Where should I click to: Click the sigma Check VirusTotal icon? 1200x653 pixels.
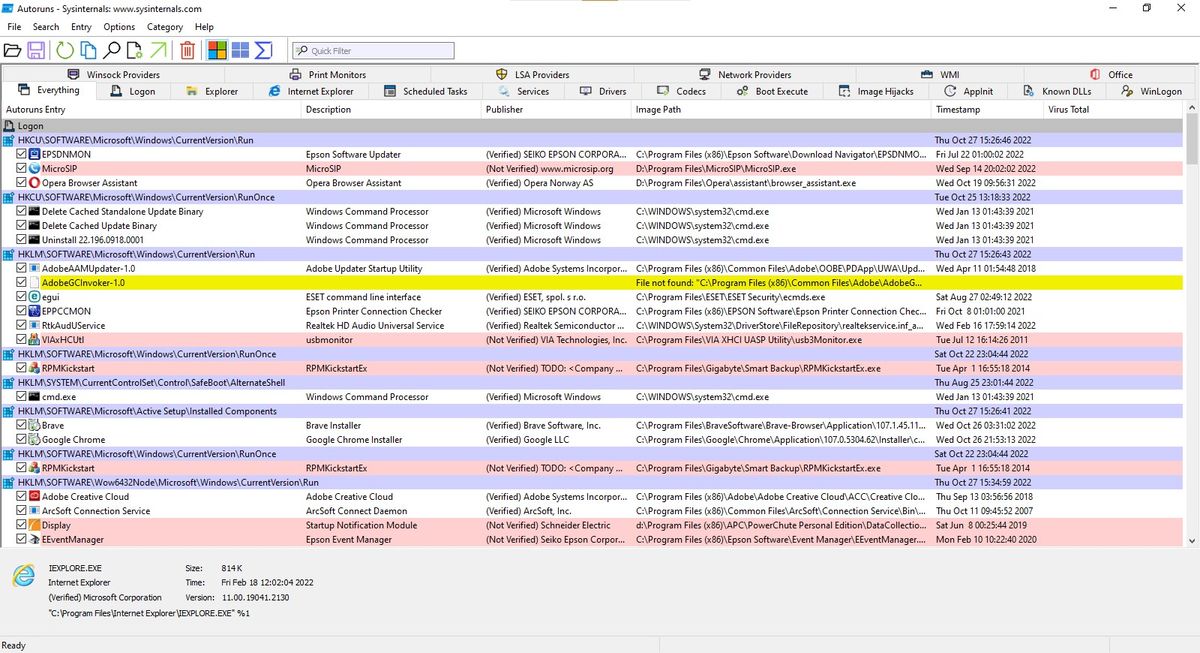[264, 50]
